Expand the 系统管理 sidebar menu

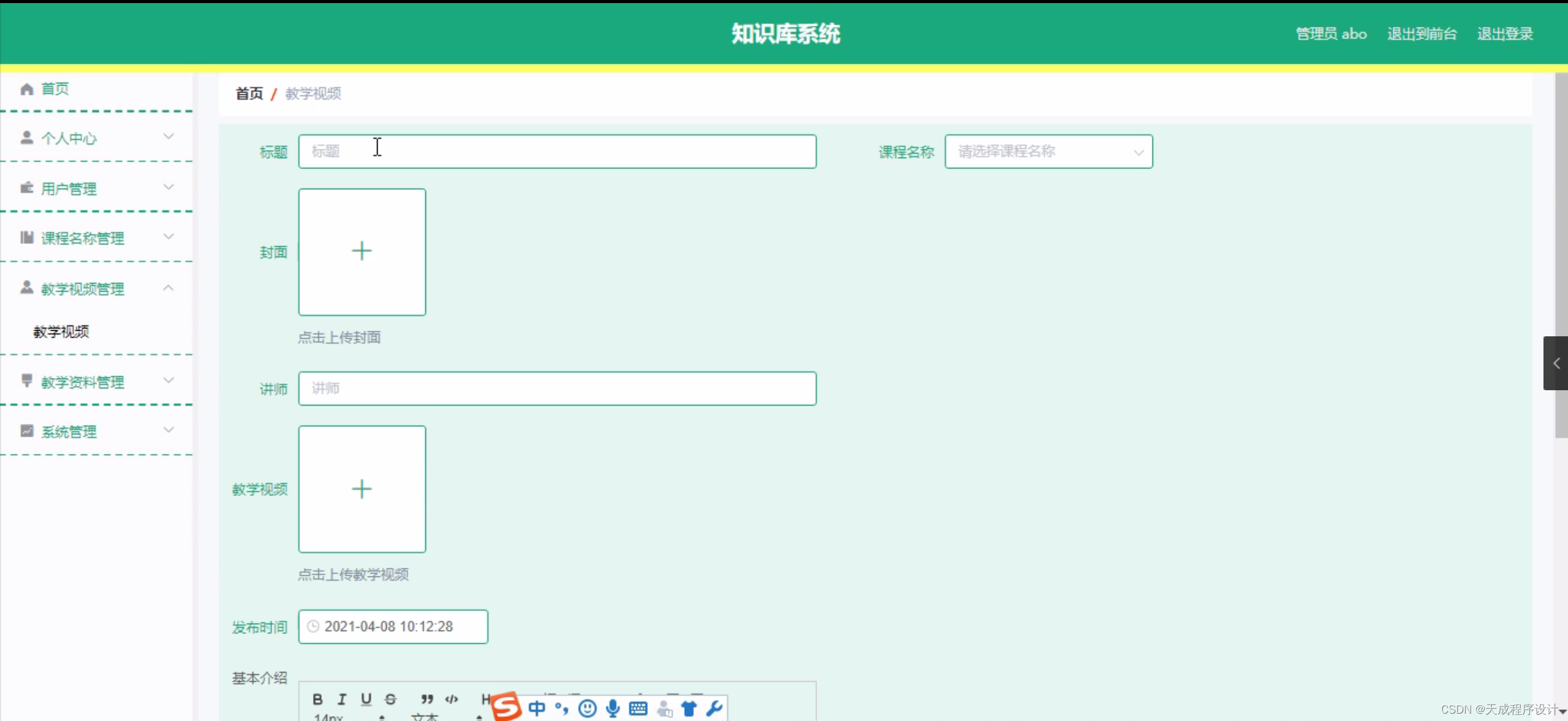[x=97, y=431]
